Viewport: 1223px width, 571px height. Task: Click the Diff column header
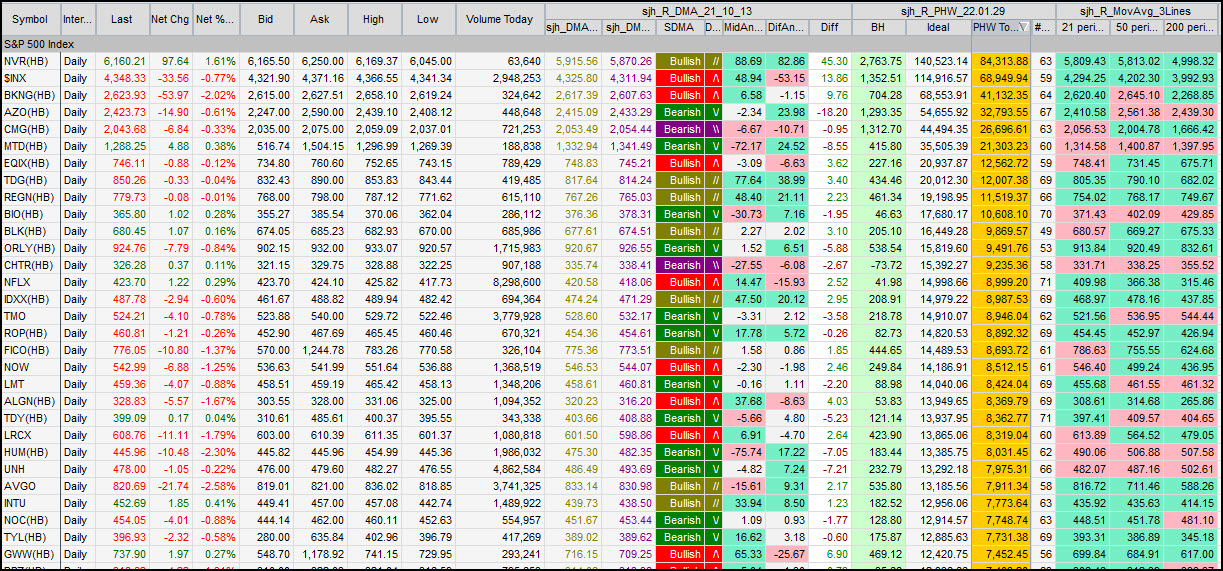click(x=829, y=28)
